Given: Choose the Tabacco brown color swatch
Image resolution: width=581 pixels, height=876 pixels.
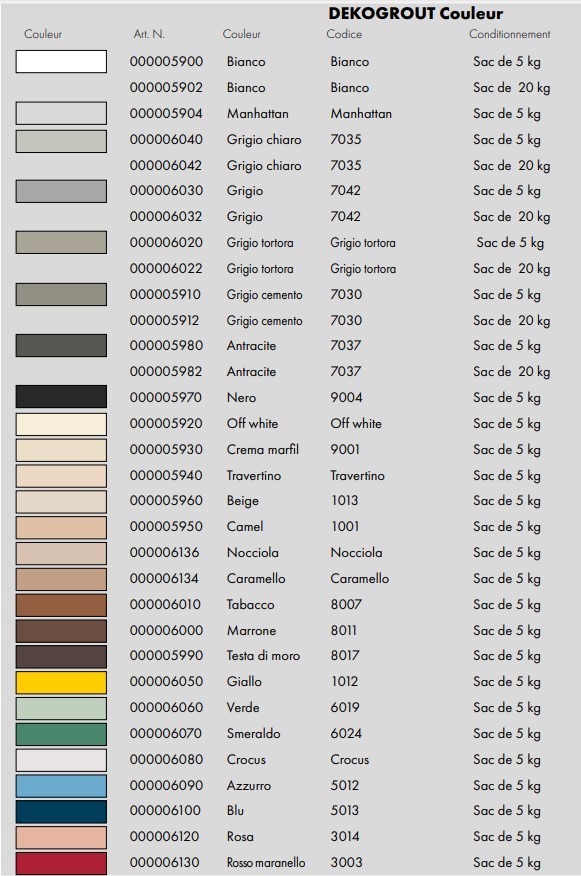Looking at the screenshot, I should (x=61, y=605).
